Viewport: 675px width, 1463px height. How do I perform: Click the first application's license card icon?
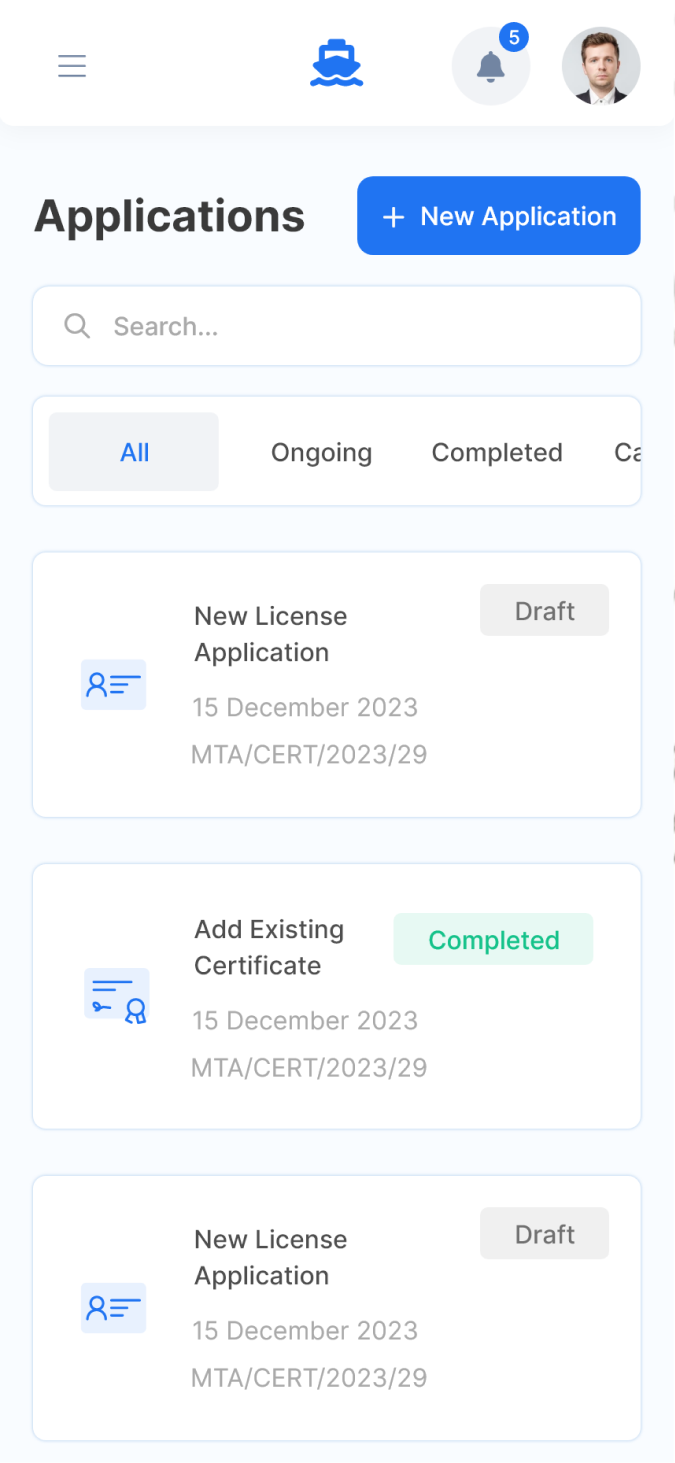pyautogui.click(x=113, y=685)
